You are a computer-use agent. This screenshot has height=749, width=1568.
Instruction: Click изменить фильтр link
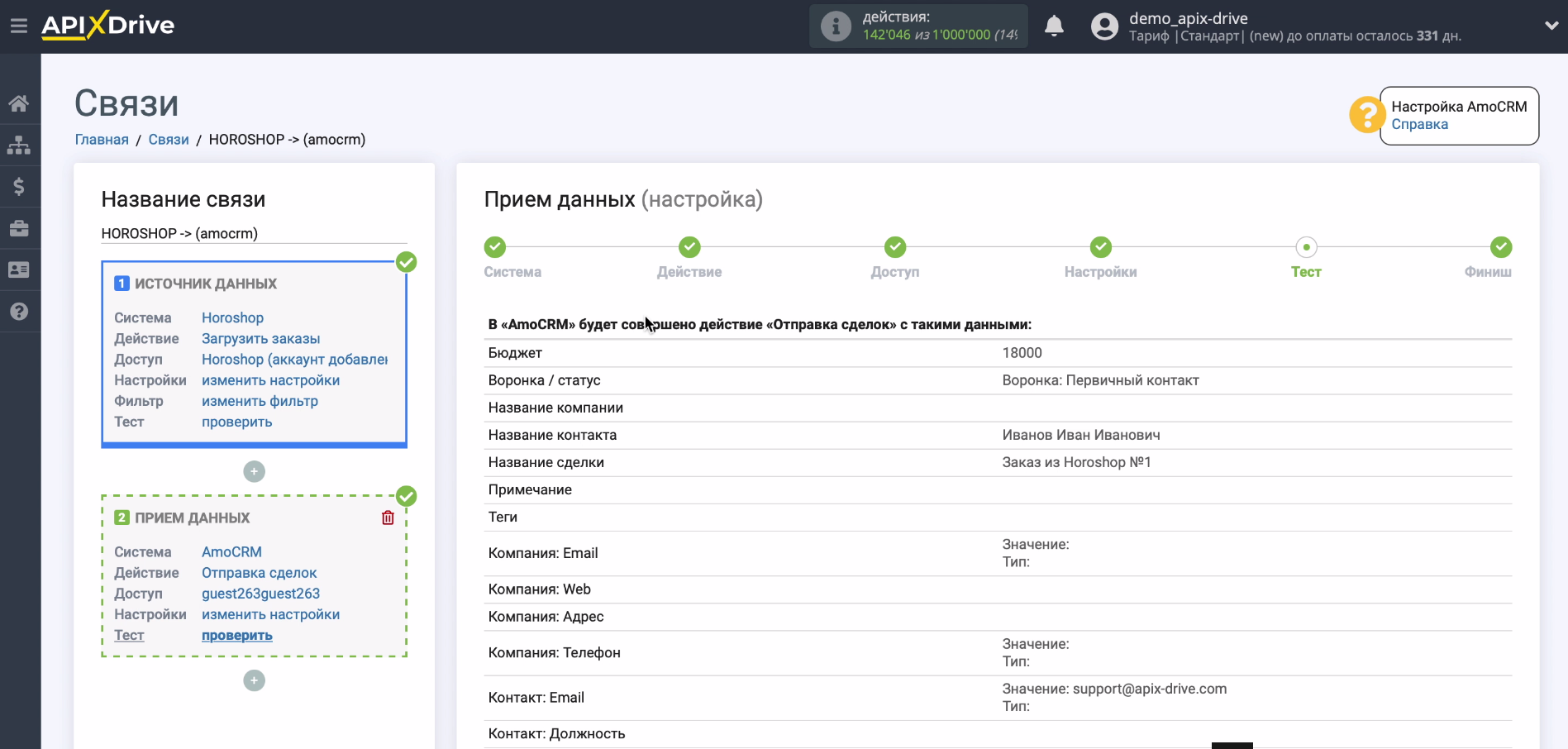click(x=260, y=401)
